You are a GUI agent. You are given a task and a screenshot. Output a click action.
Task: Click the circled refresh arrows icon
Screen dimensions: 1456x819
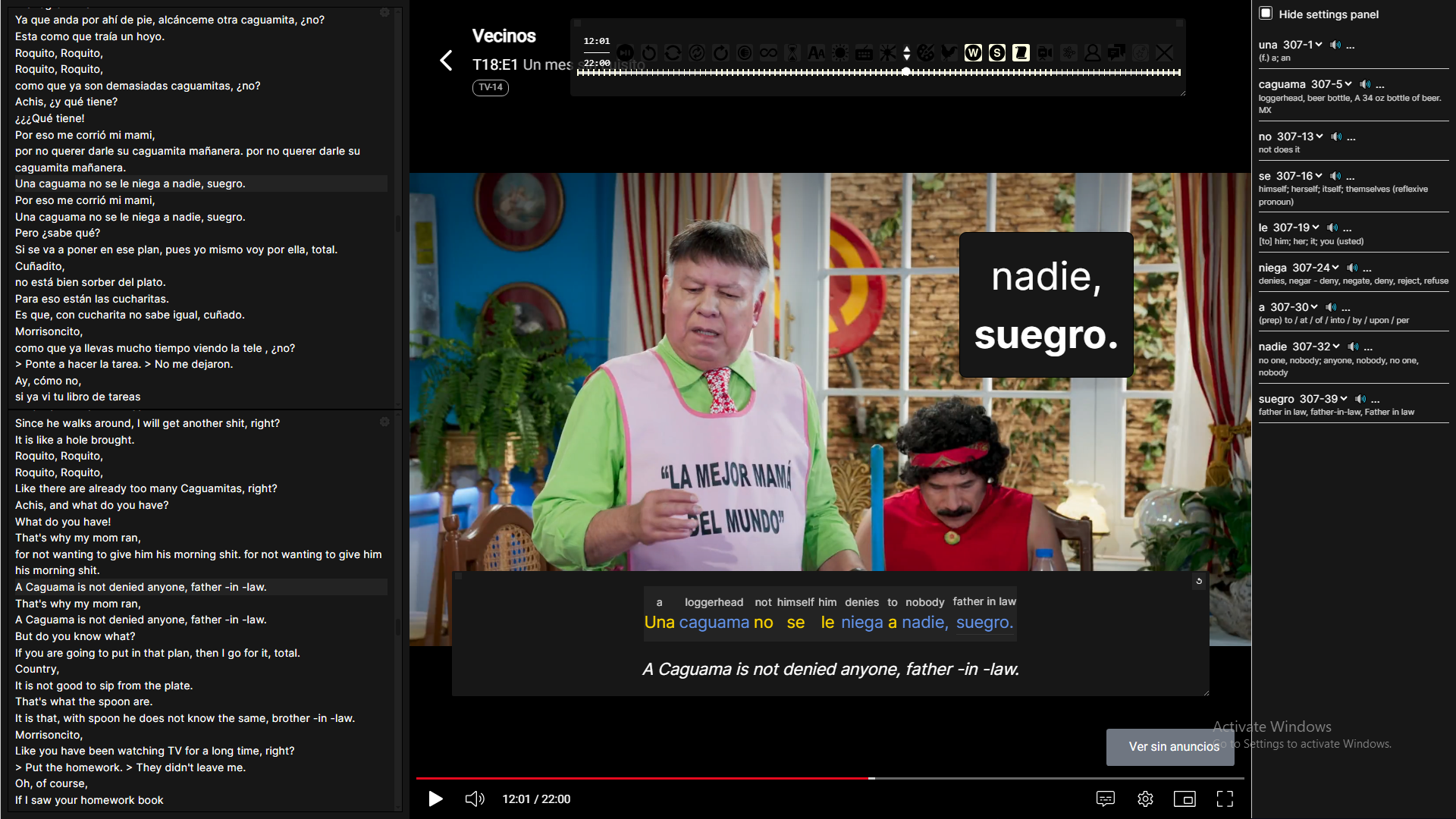tap(697, 52)
